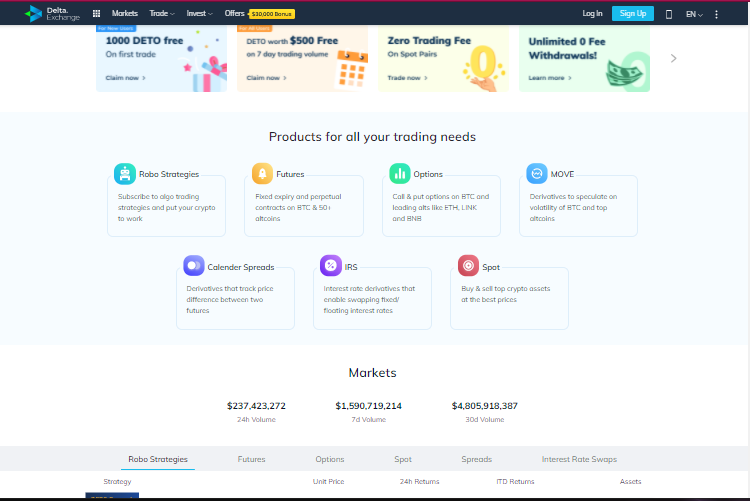Expand the Trade dropdown menu

point(162,13)
